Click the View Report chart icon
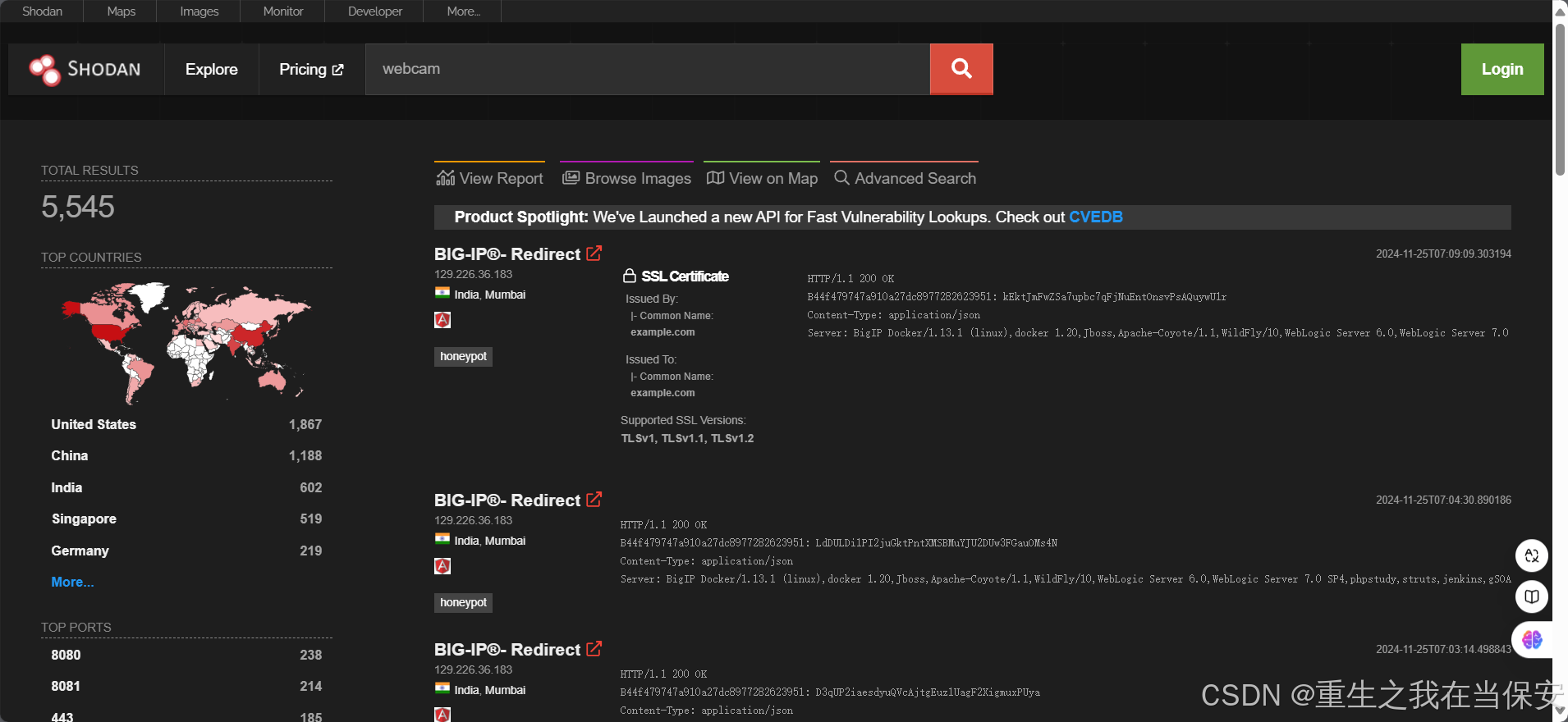Viewport: 1568px width, 722px height. pyautogui.click(x=446, y=178)
